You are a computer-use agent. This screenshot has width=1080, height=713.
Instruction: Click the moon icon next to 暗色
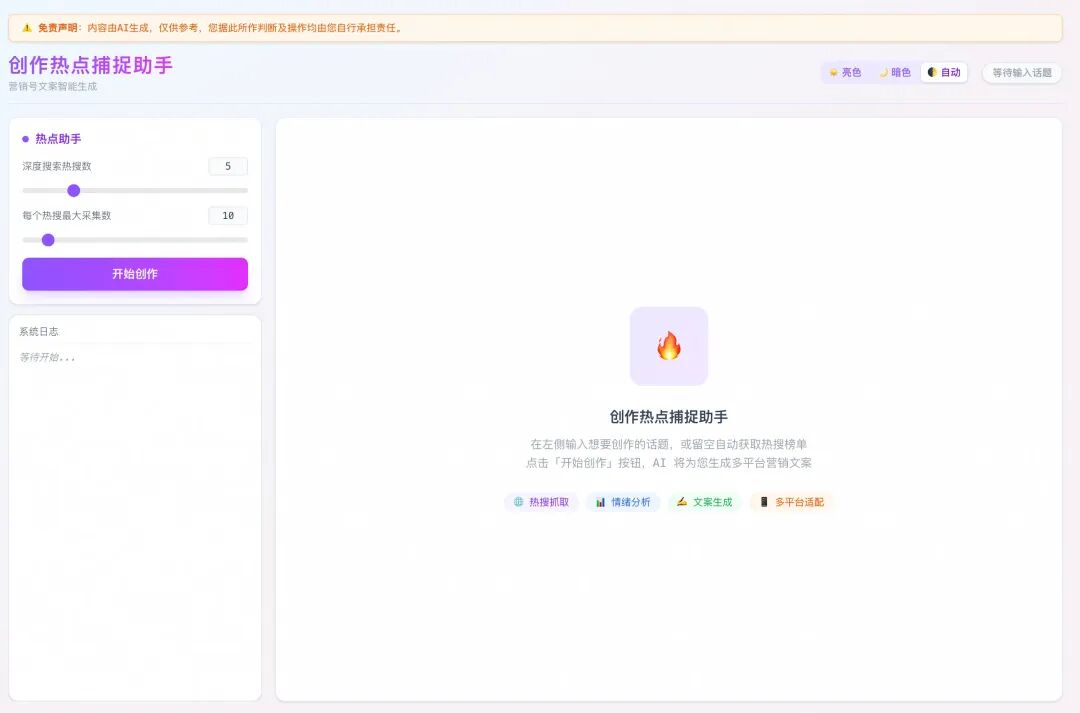881,72
